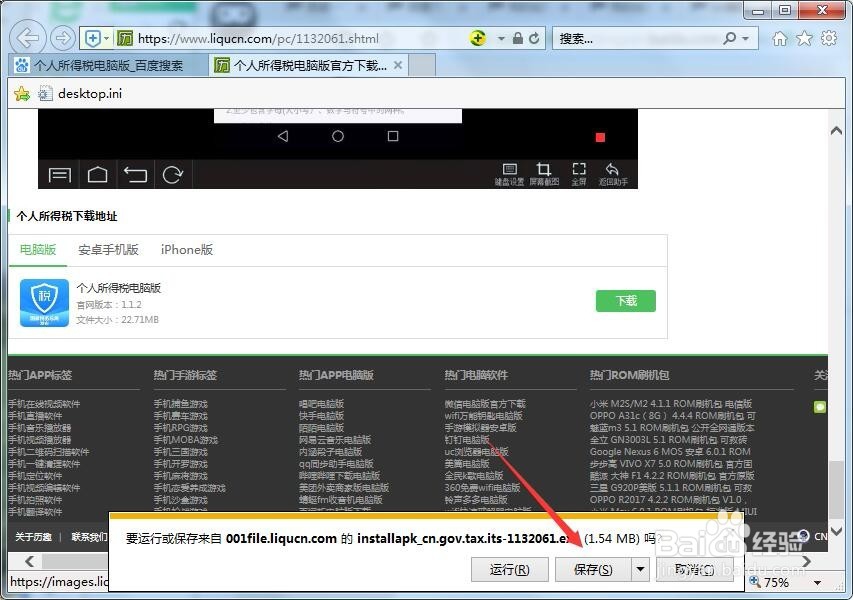This screenshot has height=600, width=853.
Task: Expand the address bar autocomplete dropdown arrow
Action: point(501,39)
